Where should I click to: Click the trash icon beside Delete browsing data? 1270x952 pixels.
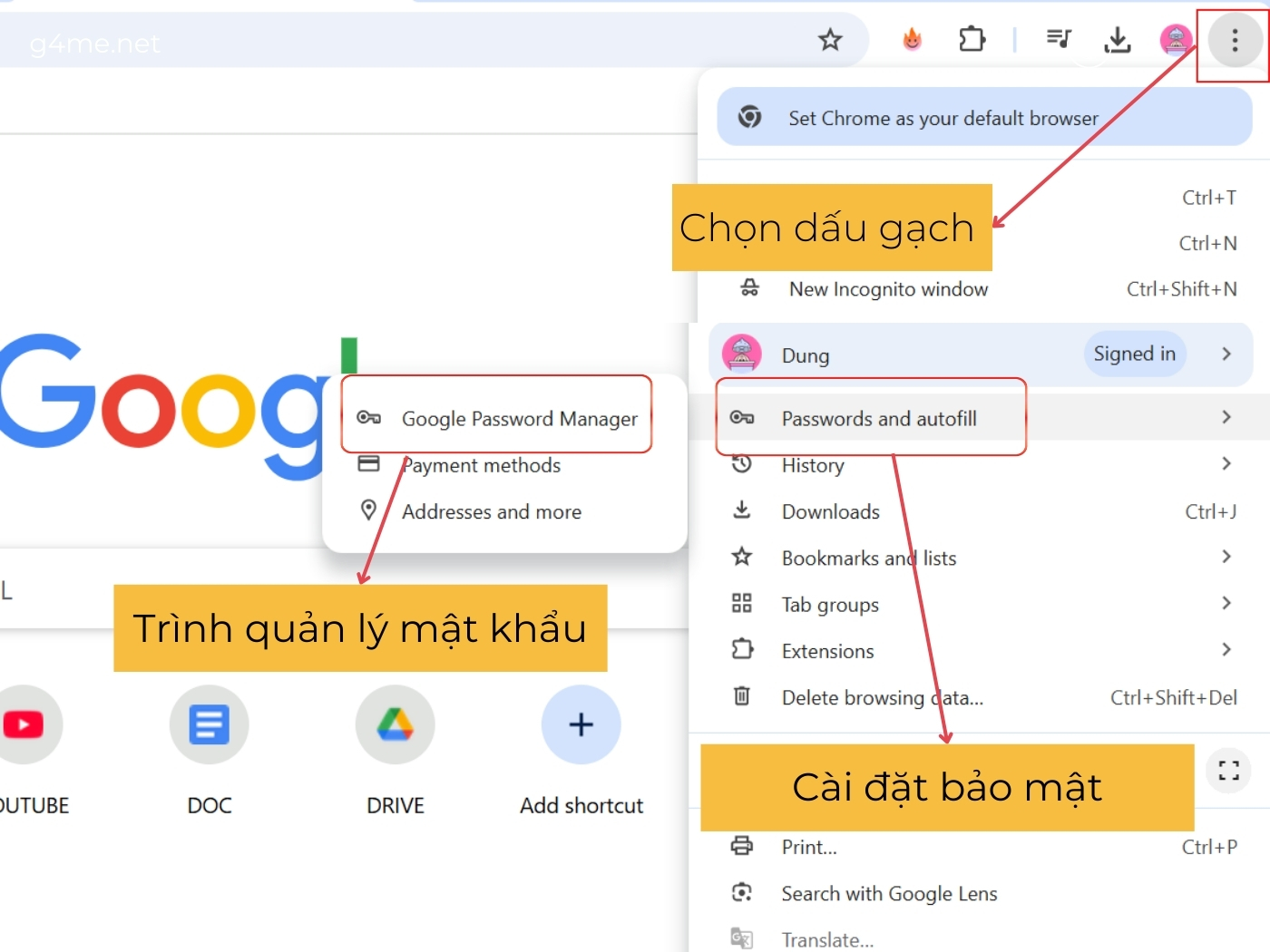(x=741, y=695)
